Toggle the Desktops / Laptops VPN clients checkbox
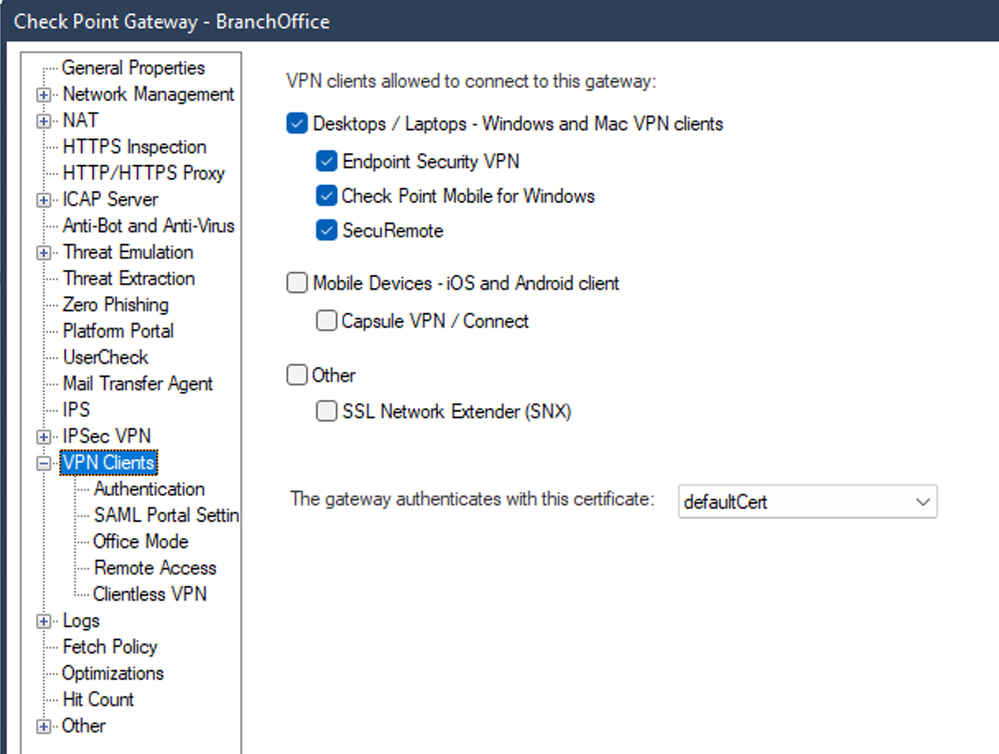Image resolution: width=999 pixels, height=754 pixels. pos(297,124)
